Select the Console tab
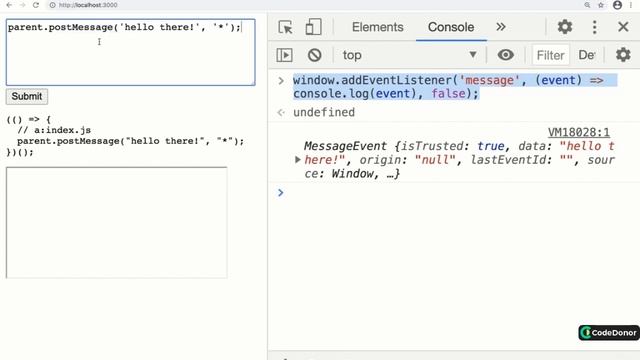640x360 pixels. (451, 27)
